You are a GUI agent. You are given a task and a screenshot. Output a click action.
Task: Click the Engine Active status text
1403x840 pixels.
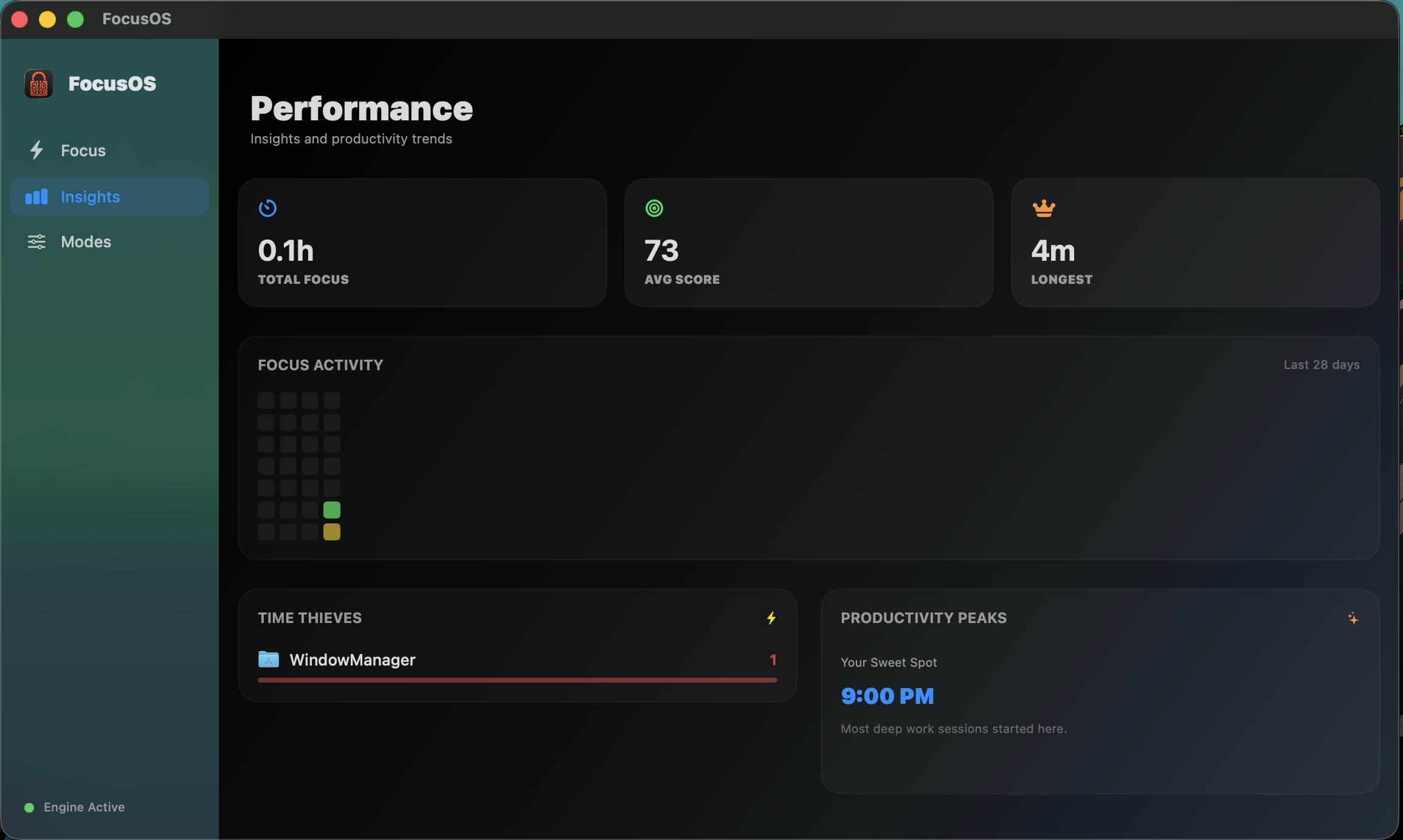pos(84,807)
